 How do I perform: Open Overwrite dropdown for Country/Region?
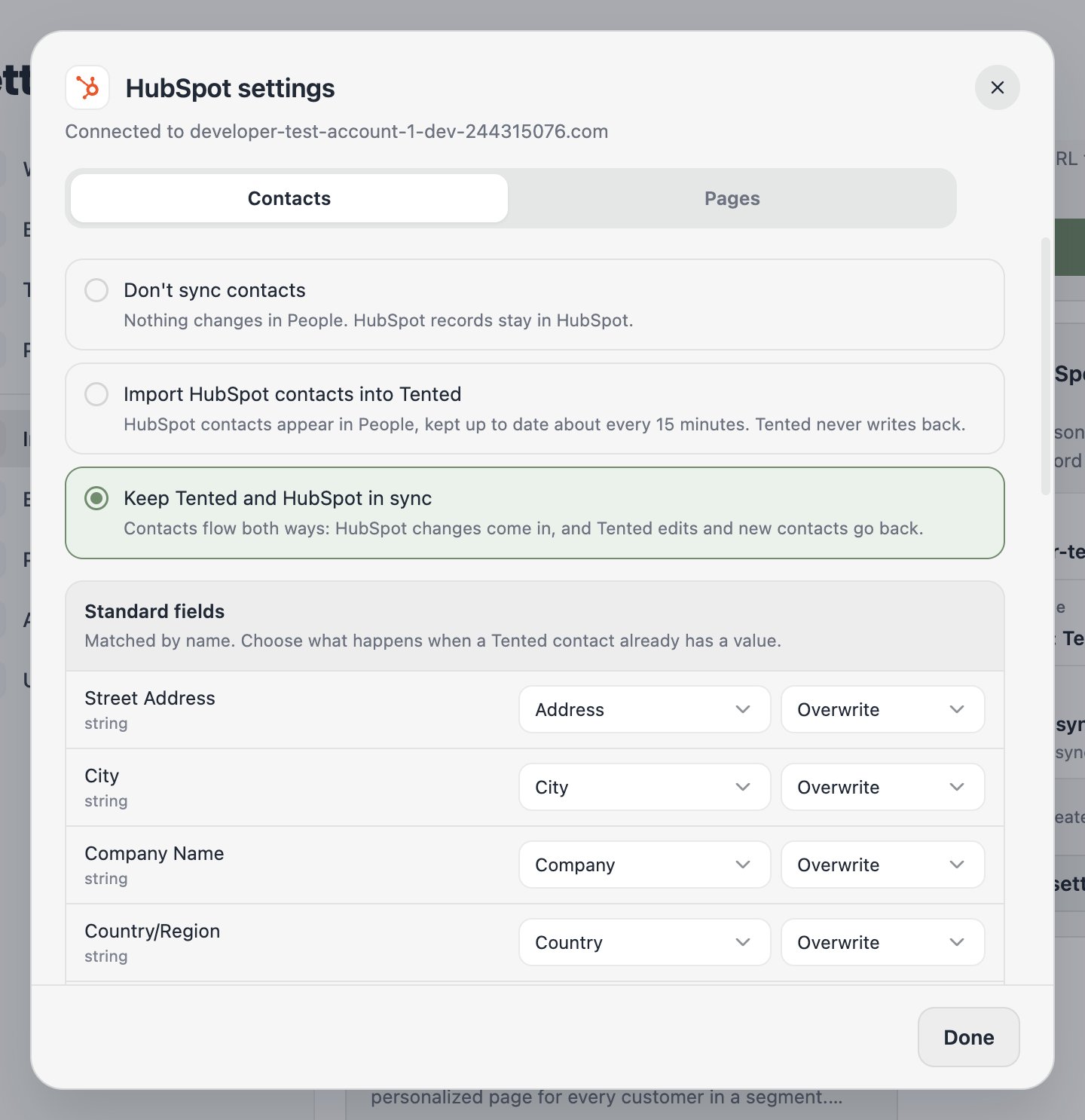point(882,942)
